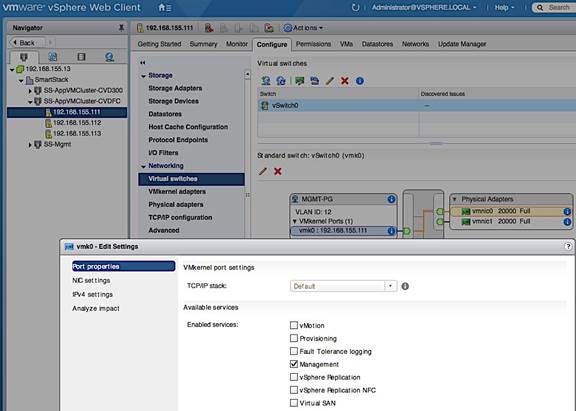Viewport: 576px width, 411px height.
Task: Enable vSphere Replication NFC checkbox
Action: [x=294, y=390]
